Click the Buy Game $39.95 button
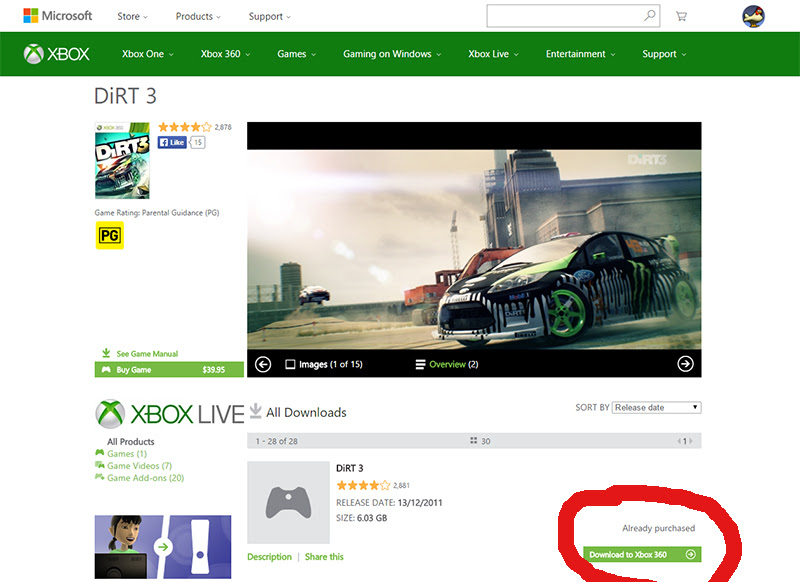The height and width of the screenshot is (582, 800). coord(169,370)
